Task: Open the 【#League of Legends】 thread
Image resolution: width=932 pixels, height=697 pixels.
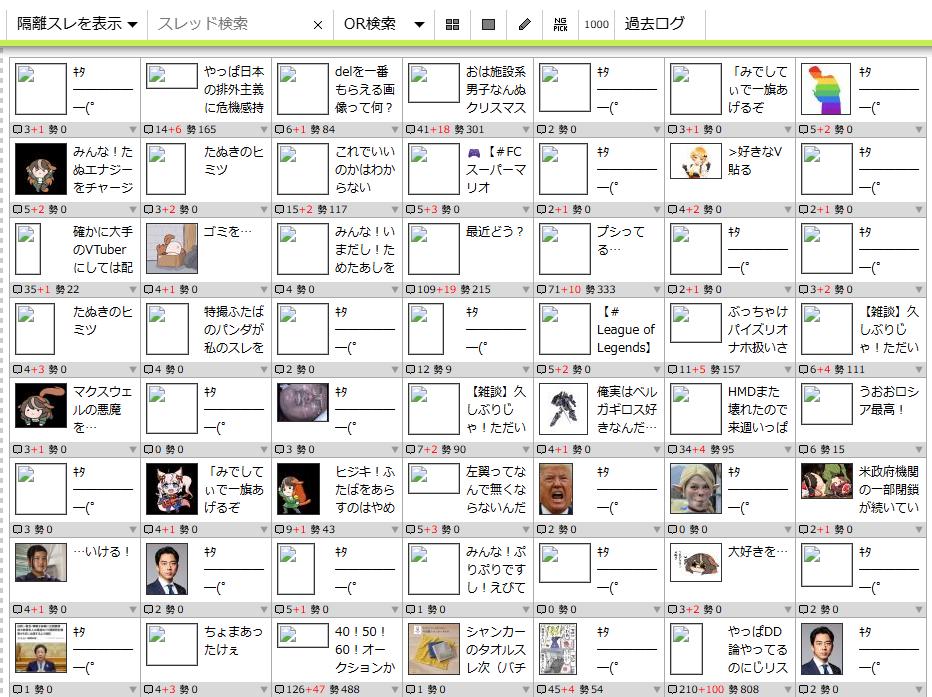Action: point(626,330)
